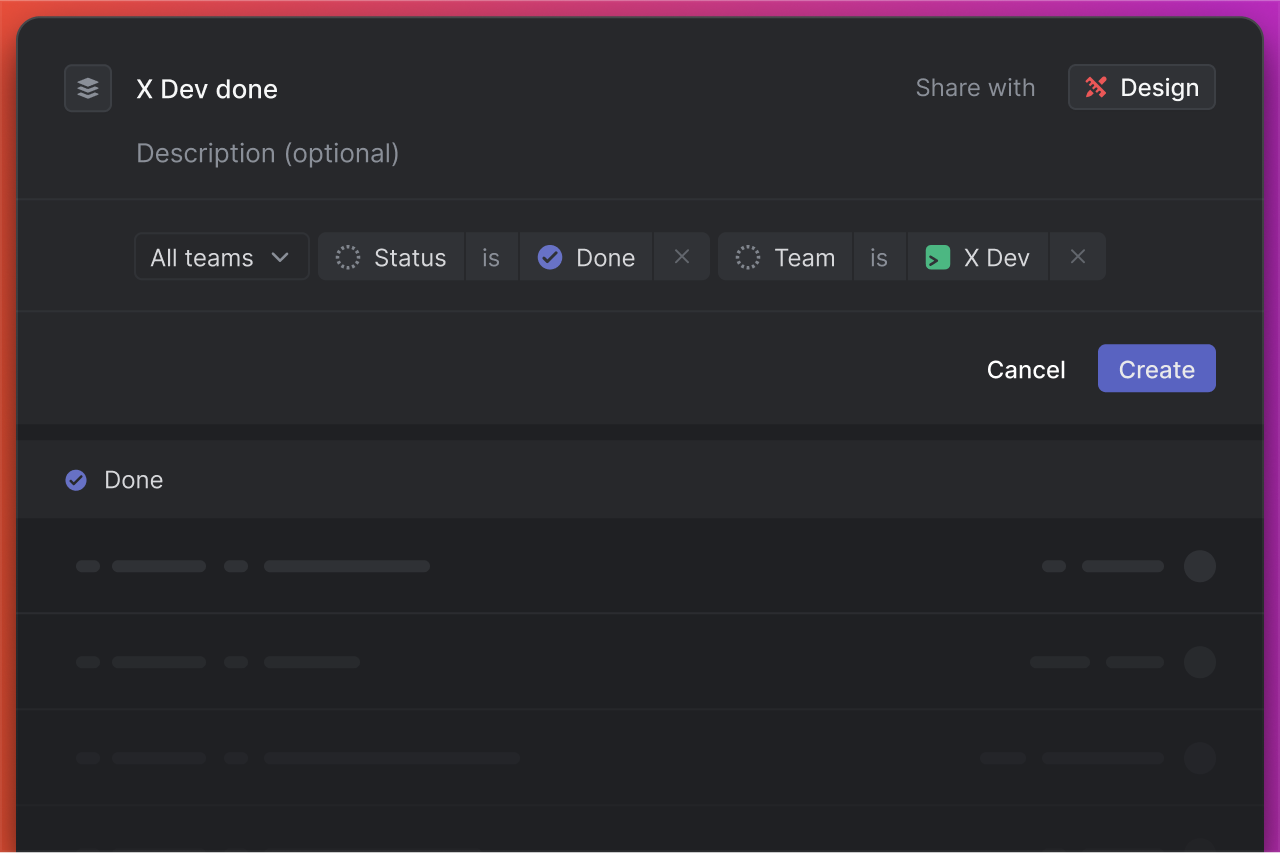
Task: Collapse the Done group header
Action: [x=640, y=480]
